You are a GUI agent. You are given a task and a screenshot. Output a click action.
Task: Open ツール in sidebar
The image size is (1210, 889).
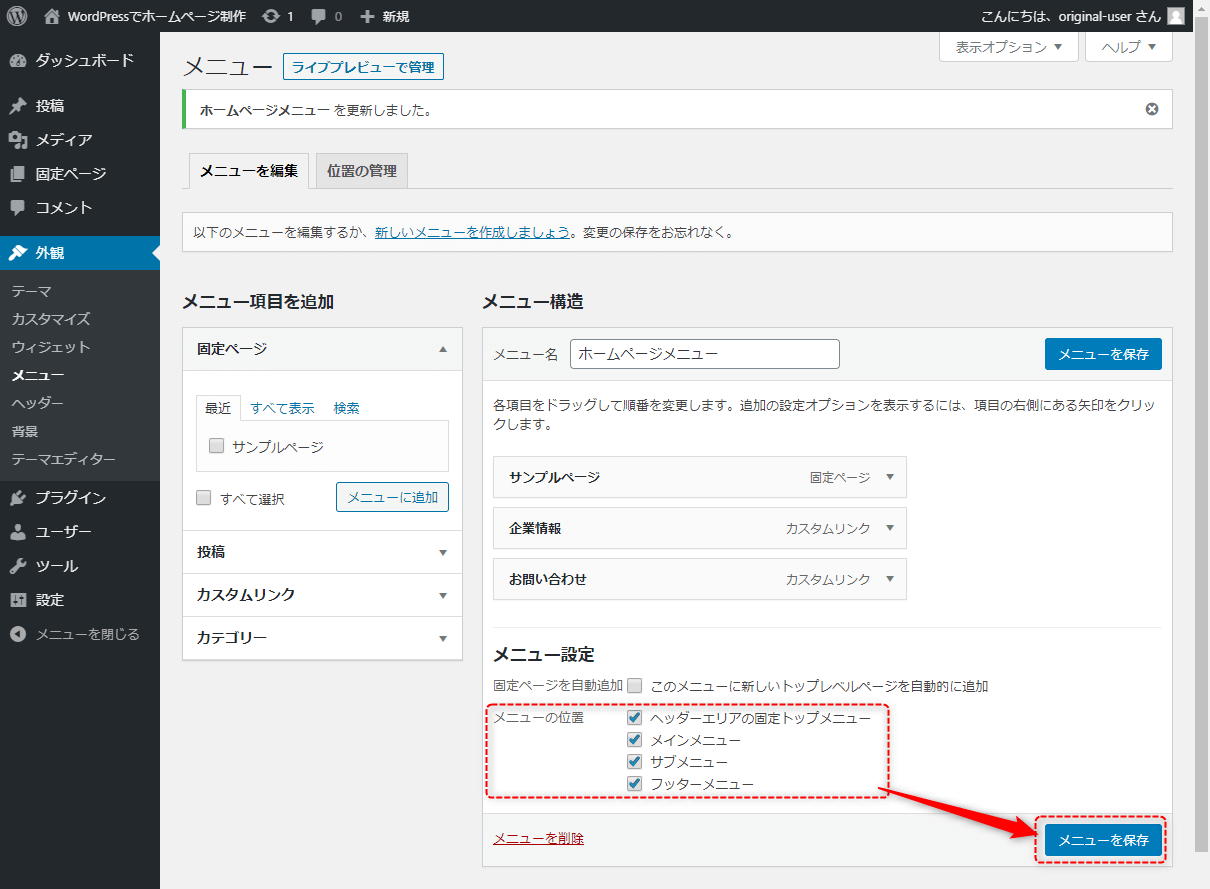(x=80, y=566)
